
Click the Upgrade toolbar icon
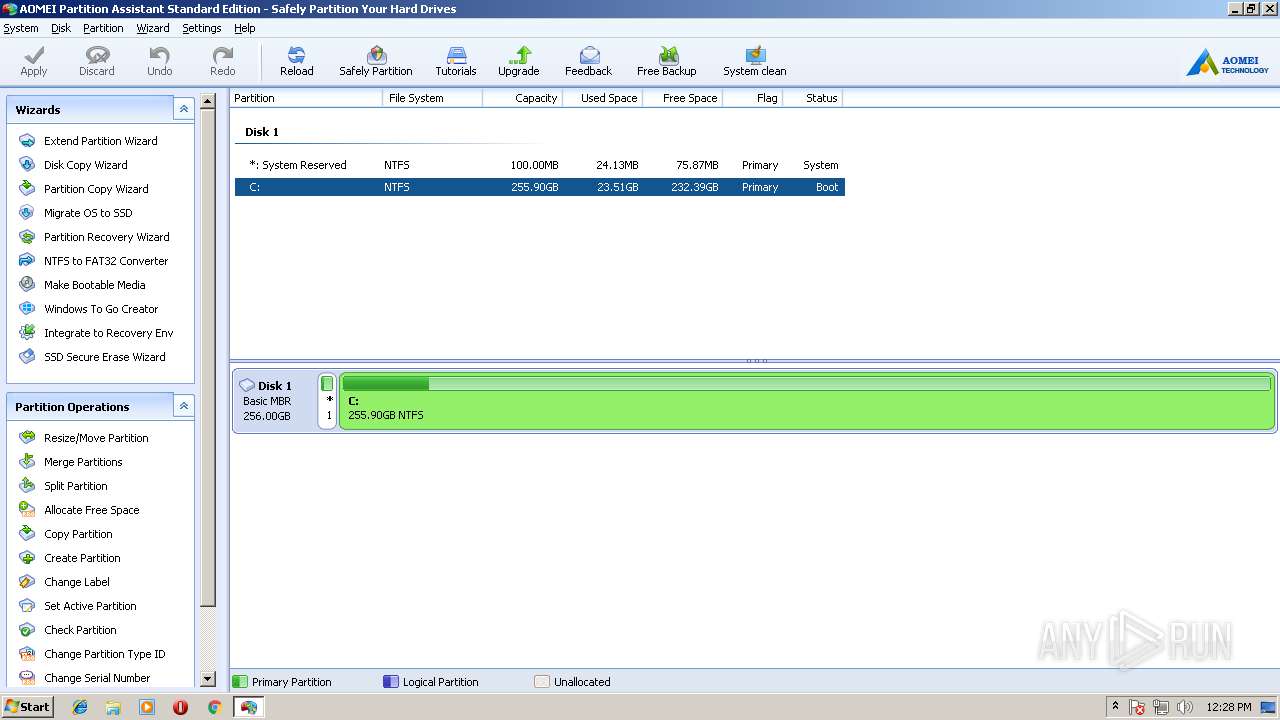tap(519, 61)
